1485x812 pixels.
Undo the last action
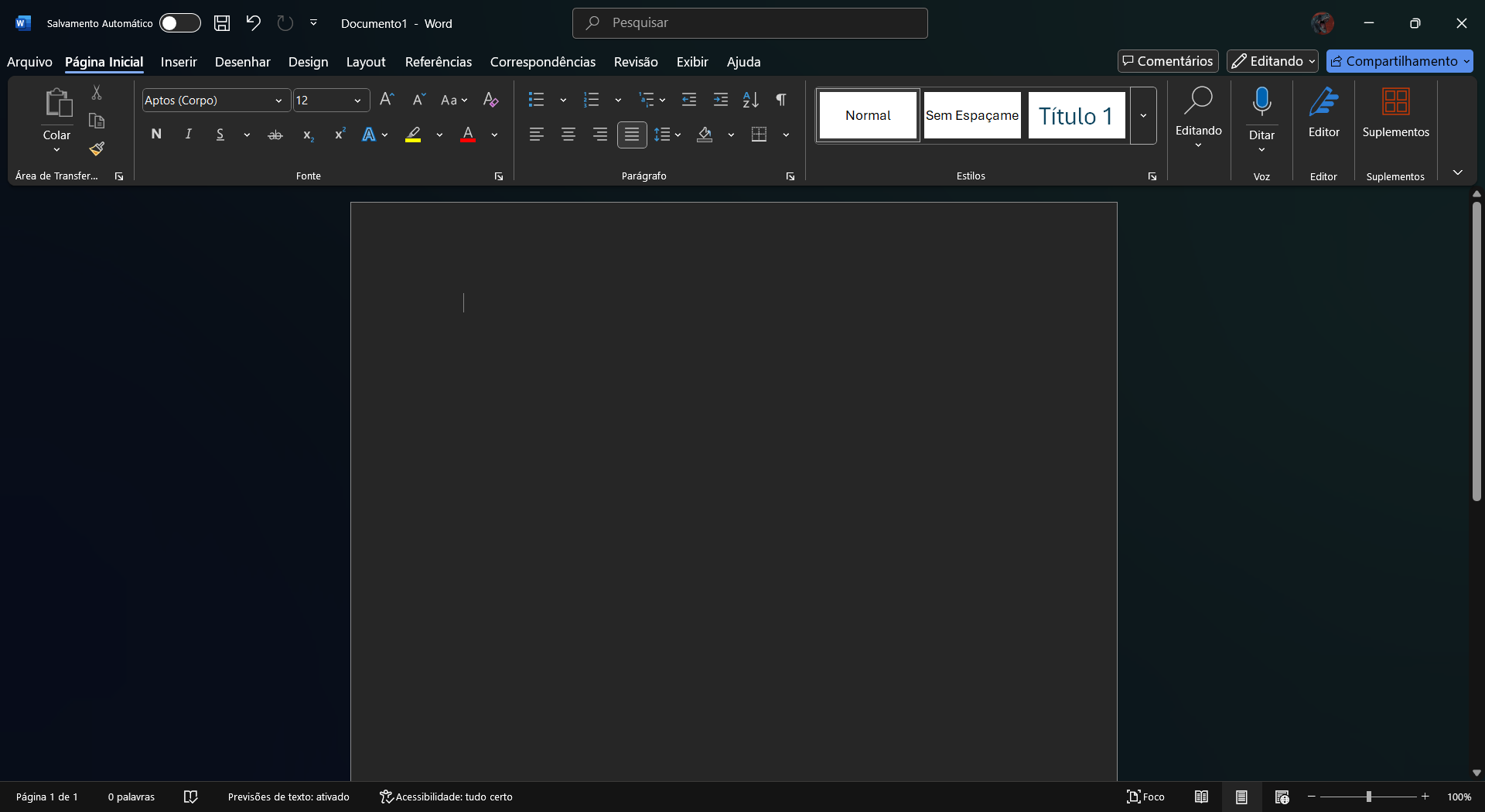coord(253,23)
